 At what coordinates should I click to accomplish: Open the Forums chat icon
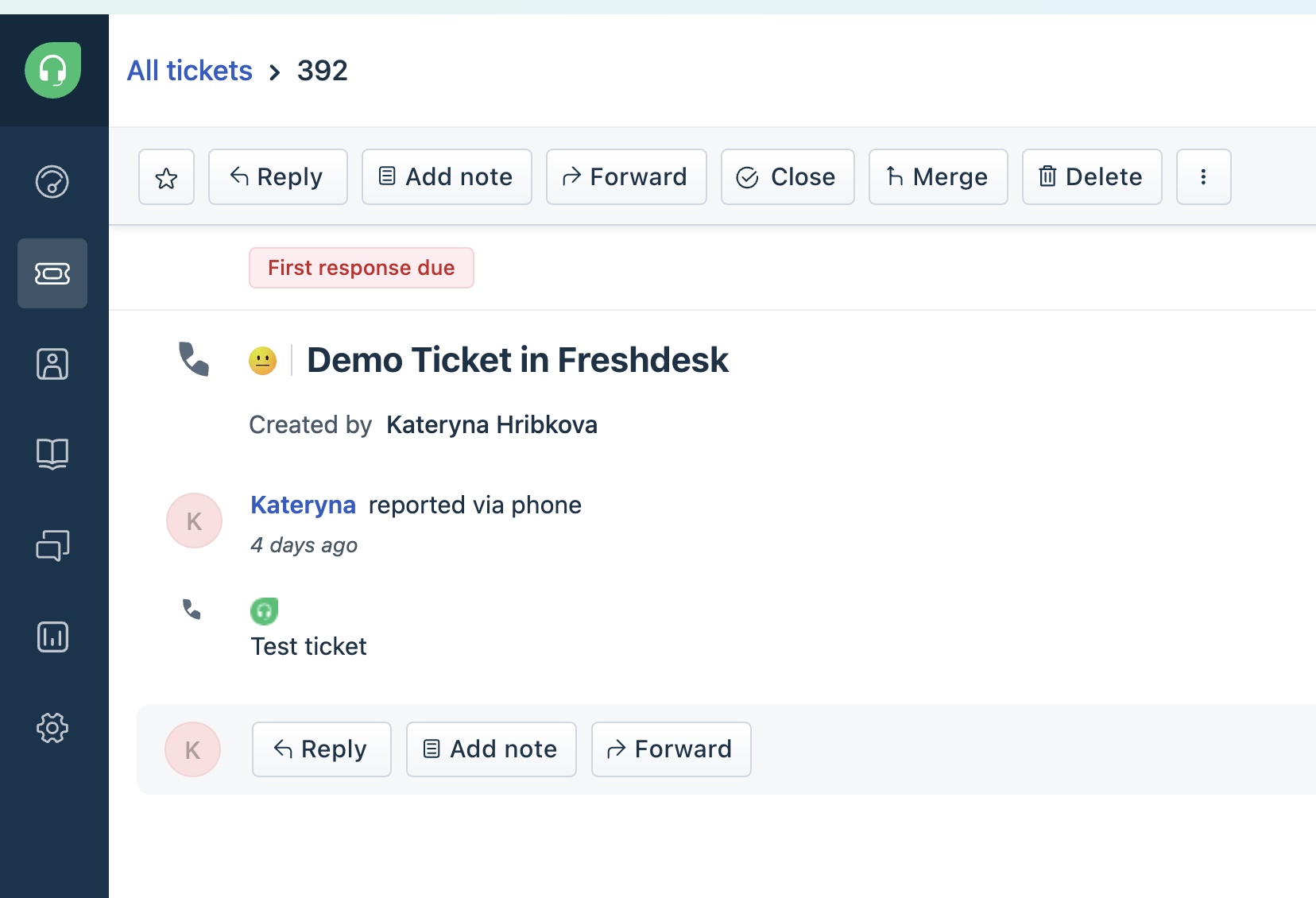(x=52, y=545)
